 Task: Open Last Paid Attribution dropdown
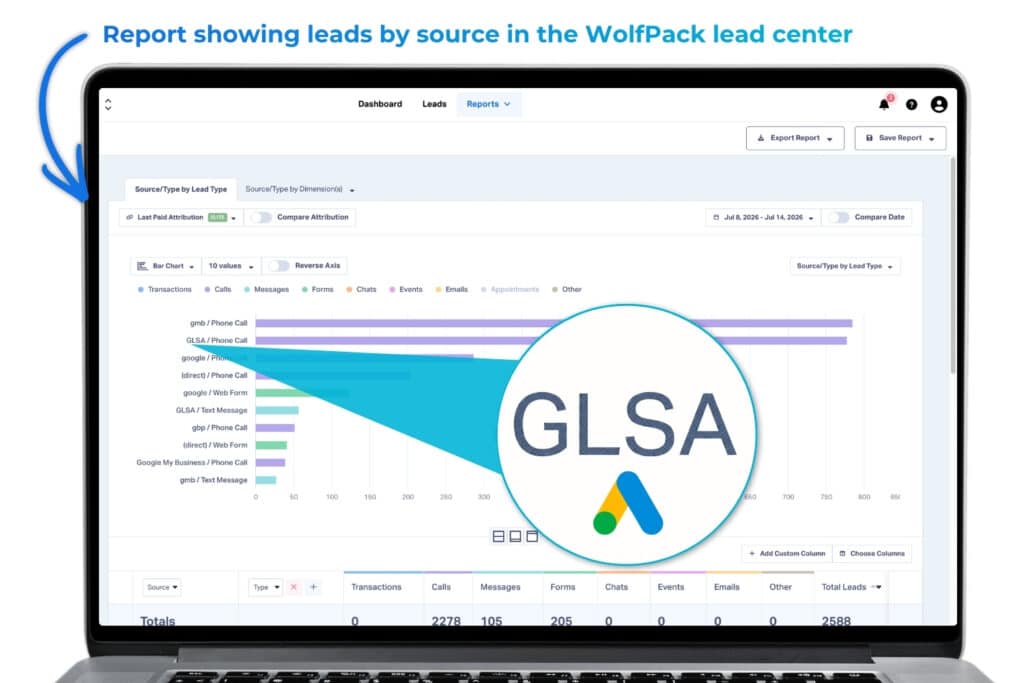click(181, 217)
